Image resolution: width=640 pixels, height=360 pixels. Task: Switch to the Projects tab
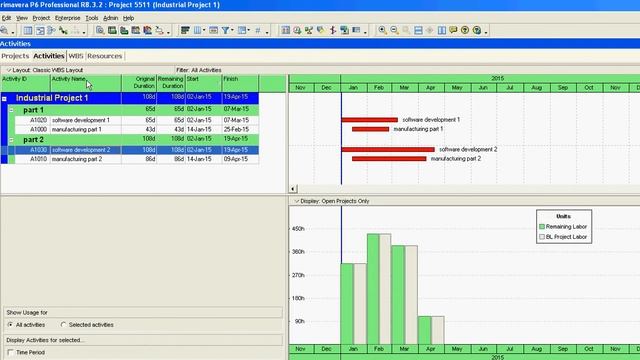15,56
